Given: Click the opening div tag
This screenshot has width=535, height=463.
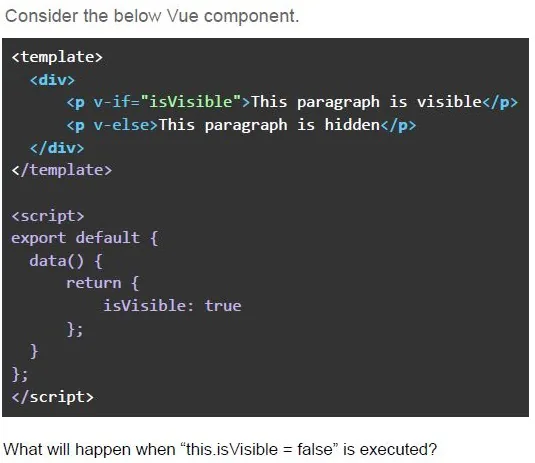Looking at the screenshot, I should 52,80.
